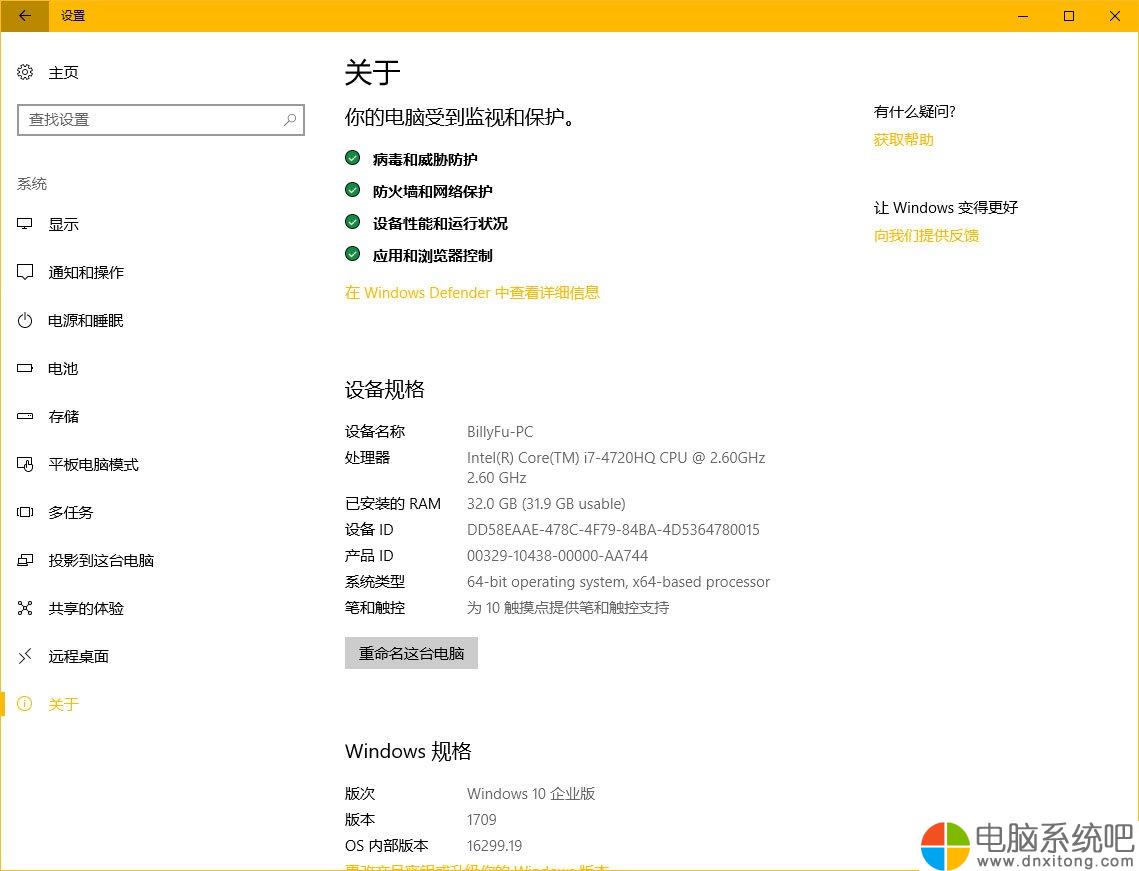
Task: Click the 应用和浏览器控制 label
Action: pos(432,255)
